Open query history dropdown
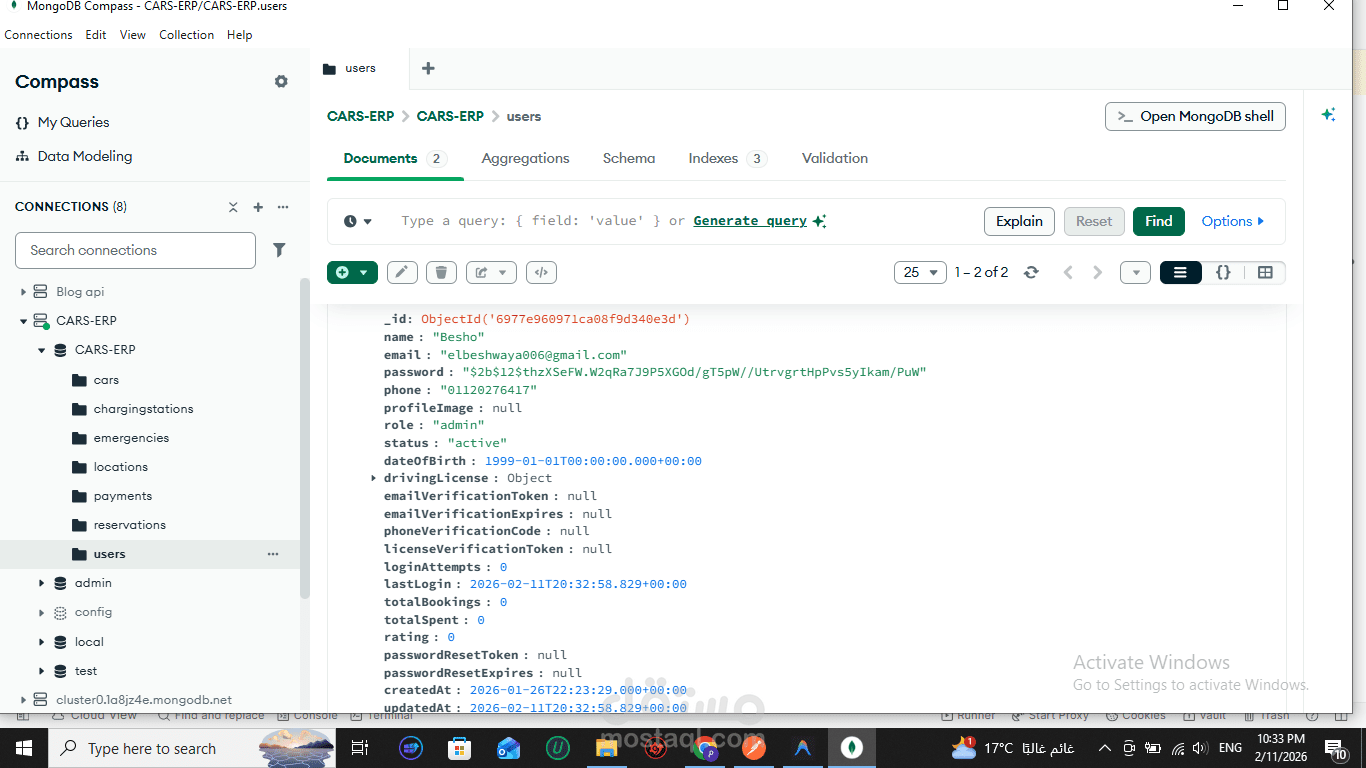 [358, 221]
